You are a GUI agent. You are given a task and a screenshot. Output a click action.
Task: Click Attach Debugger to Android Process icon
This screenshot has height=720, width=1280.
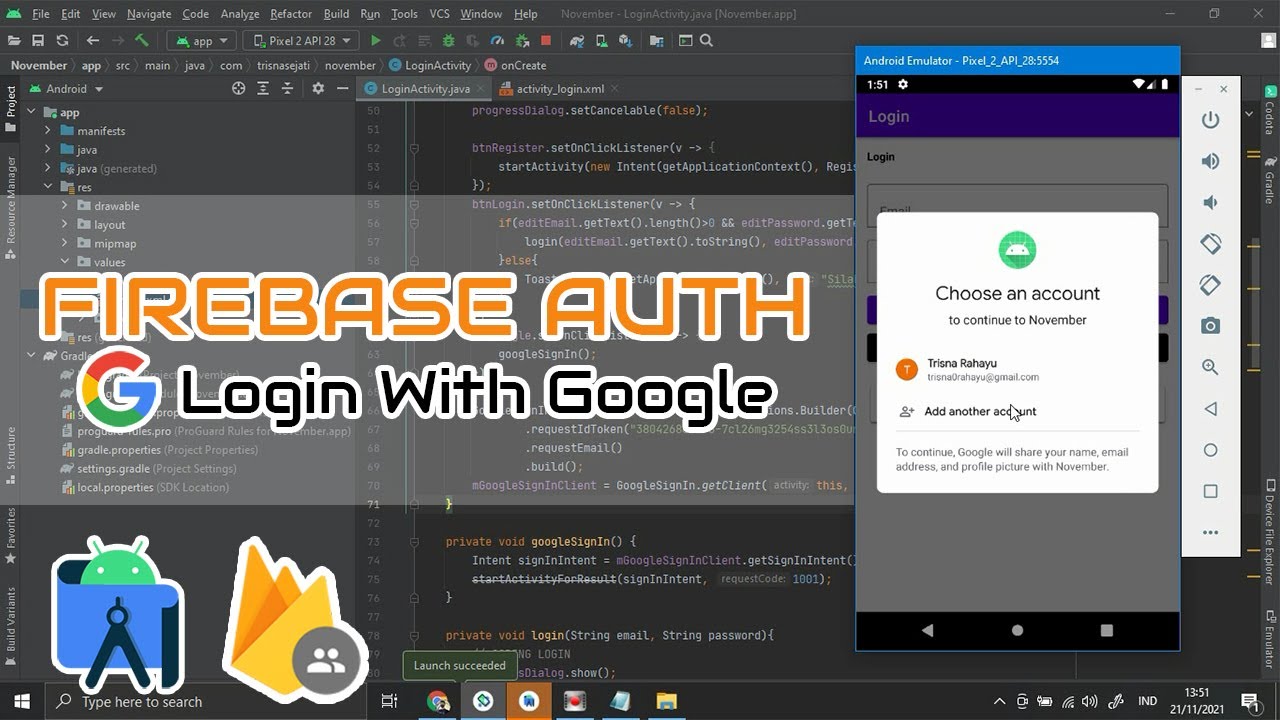(521, 41)
